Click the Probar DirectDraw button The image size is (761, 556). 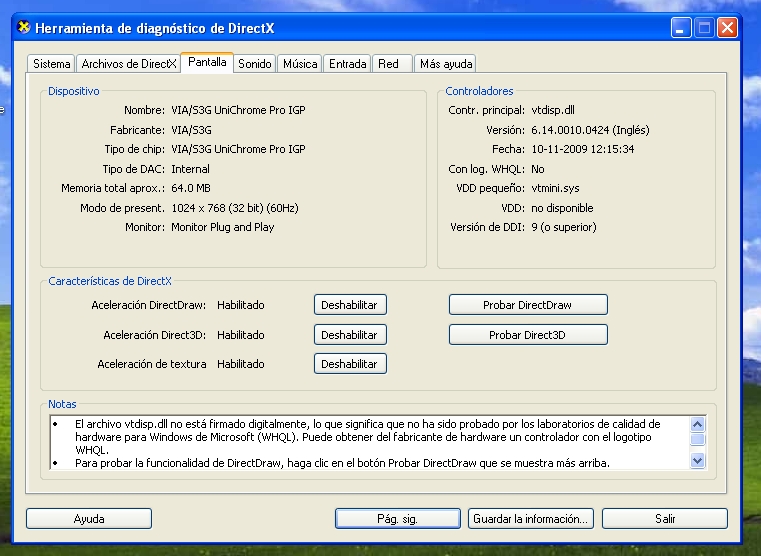click(528, 305)
